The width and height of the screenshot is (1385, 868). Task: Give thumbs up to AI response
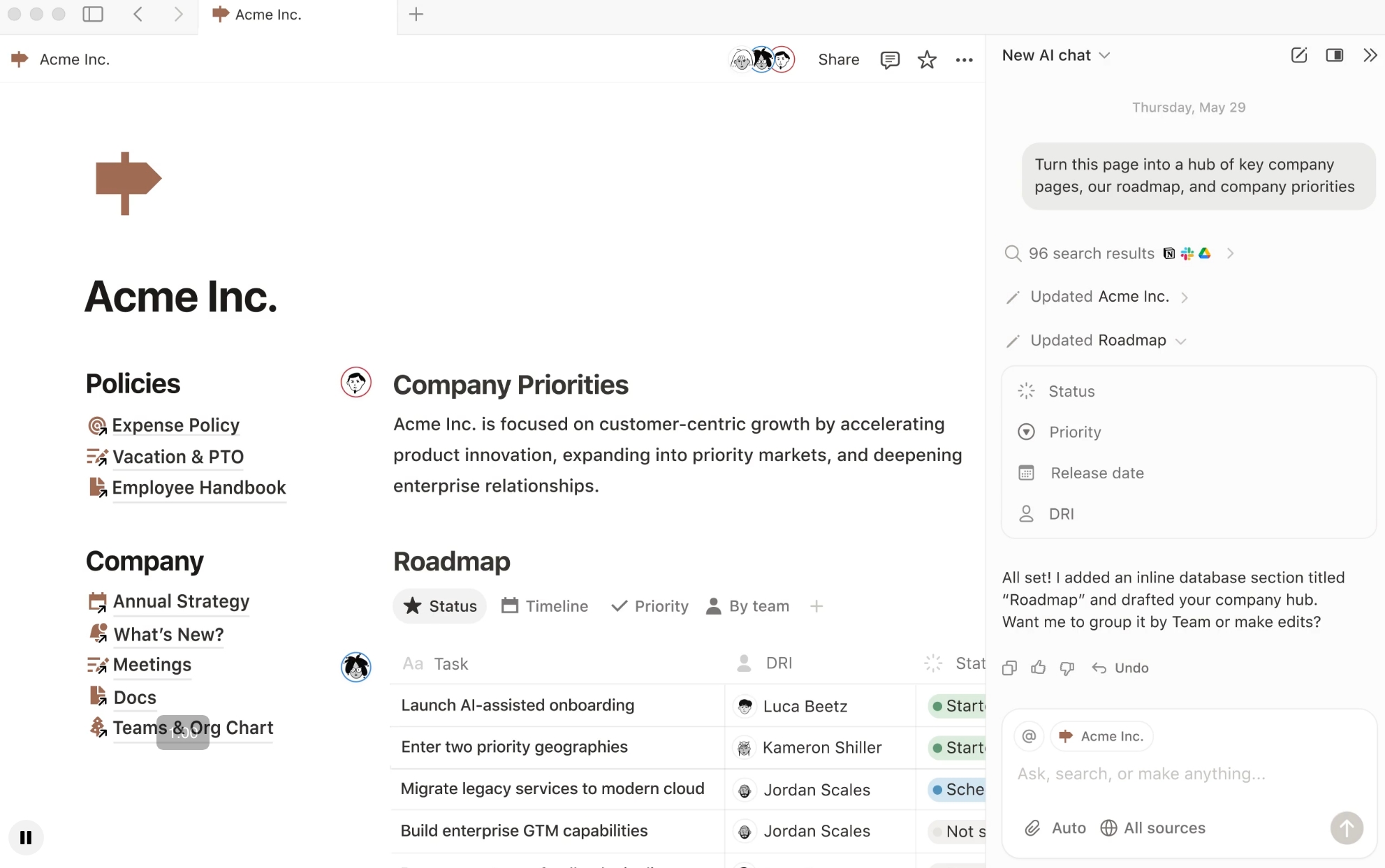point(1039,668)
